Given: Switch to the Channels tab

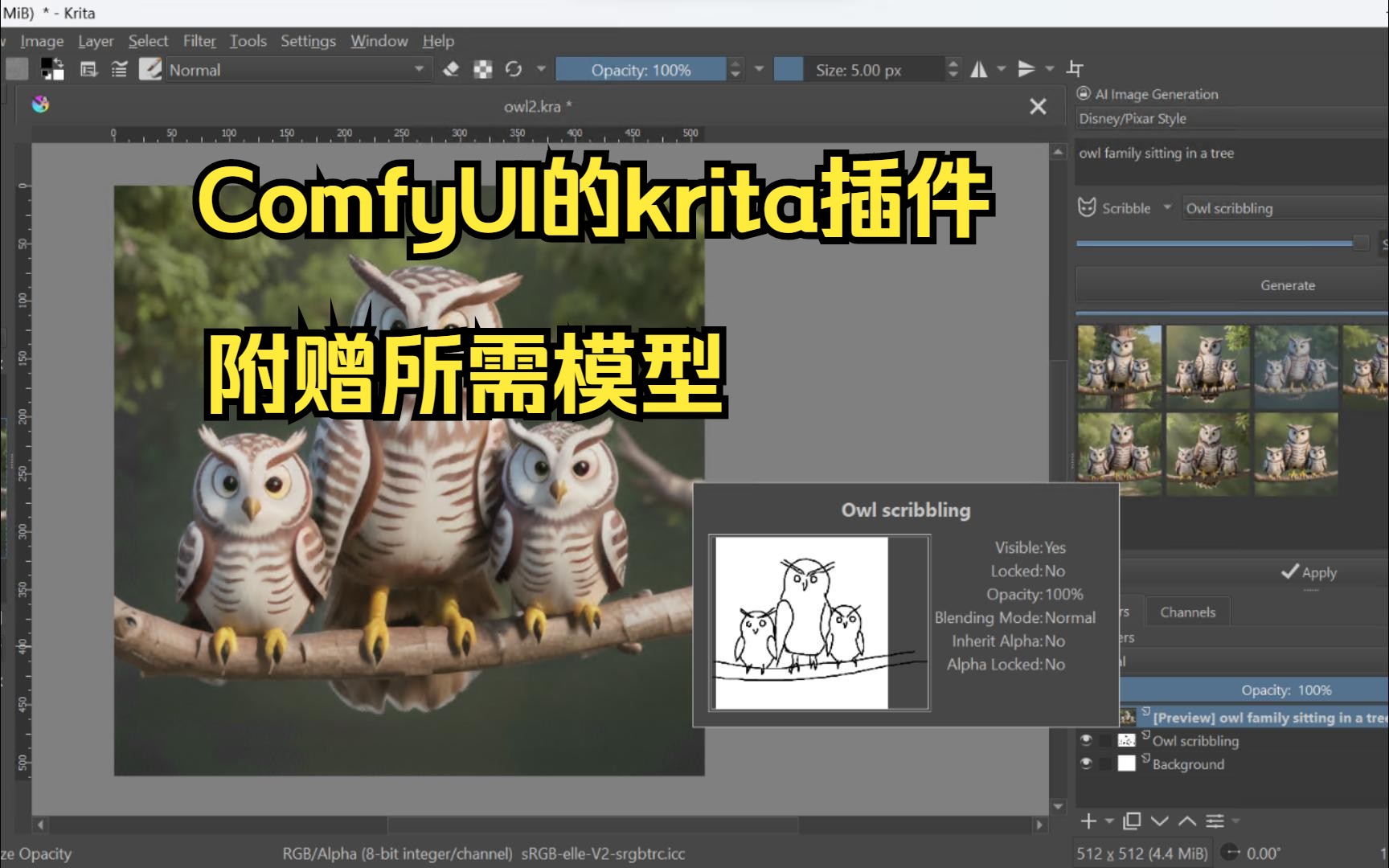Looking at the screenshot, I should 1187,612.
